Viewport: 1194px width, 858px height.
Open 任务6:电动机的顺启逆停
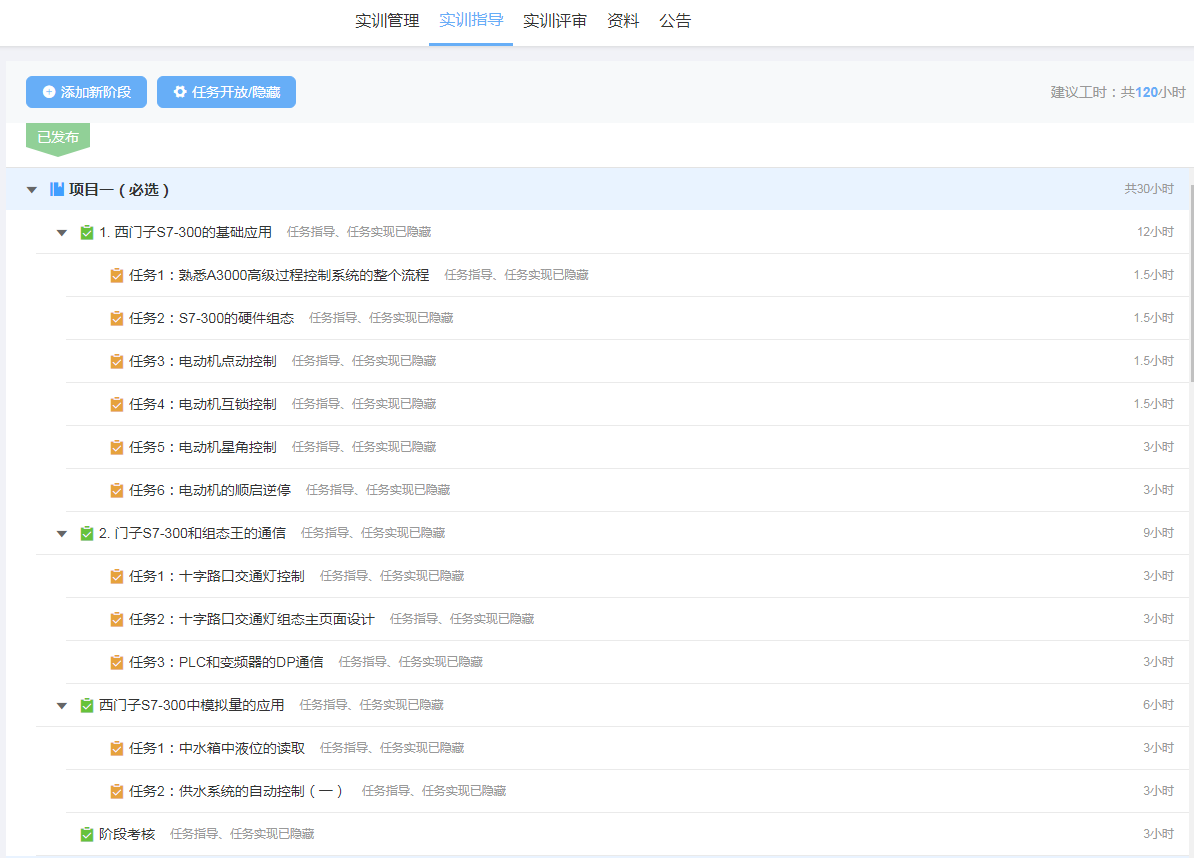[209, 490]
